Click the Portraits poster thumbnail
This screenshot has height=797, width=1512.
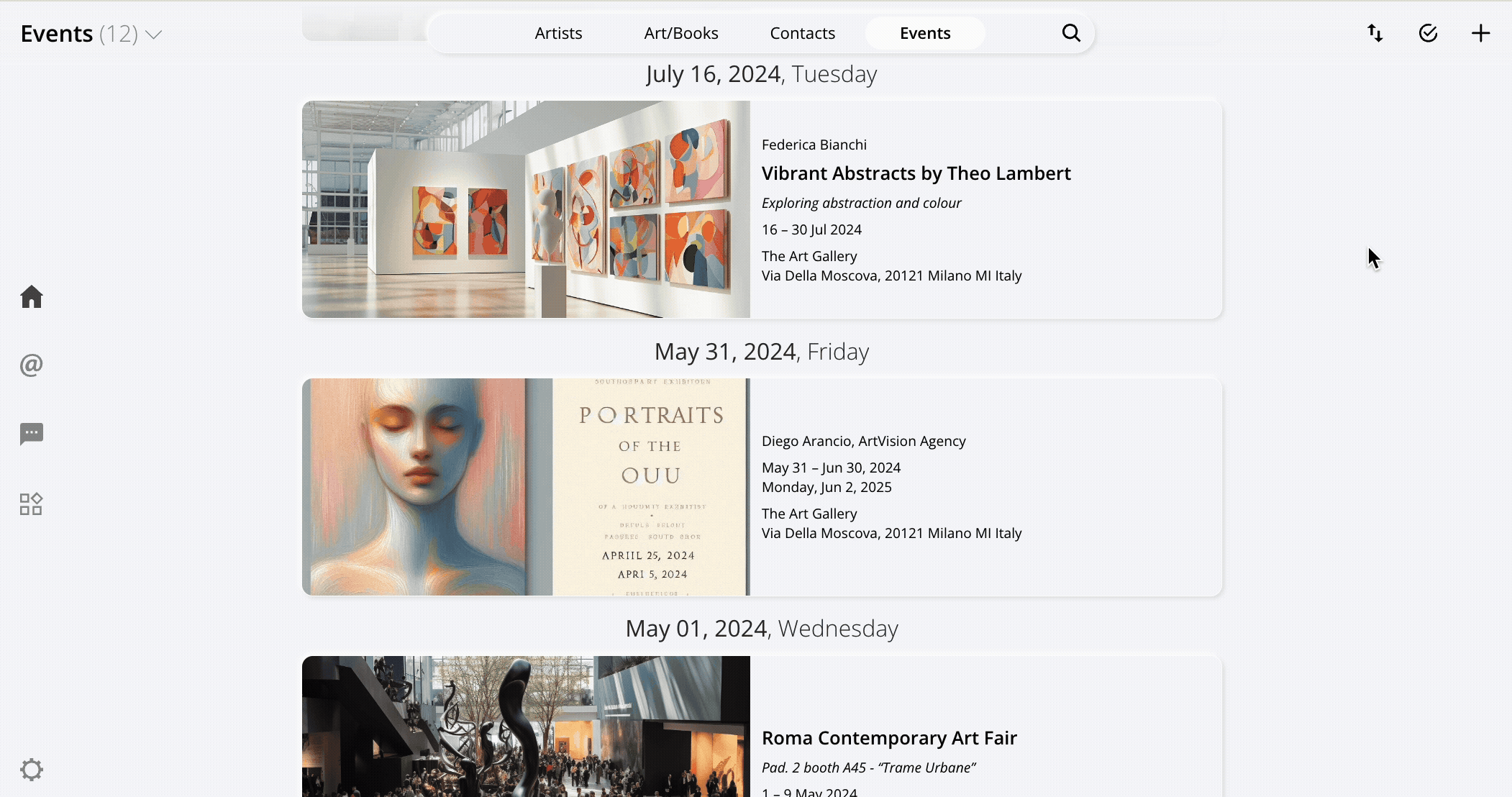pos(526,487)
